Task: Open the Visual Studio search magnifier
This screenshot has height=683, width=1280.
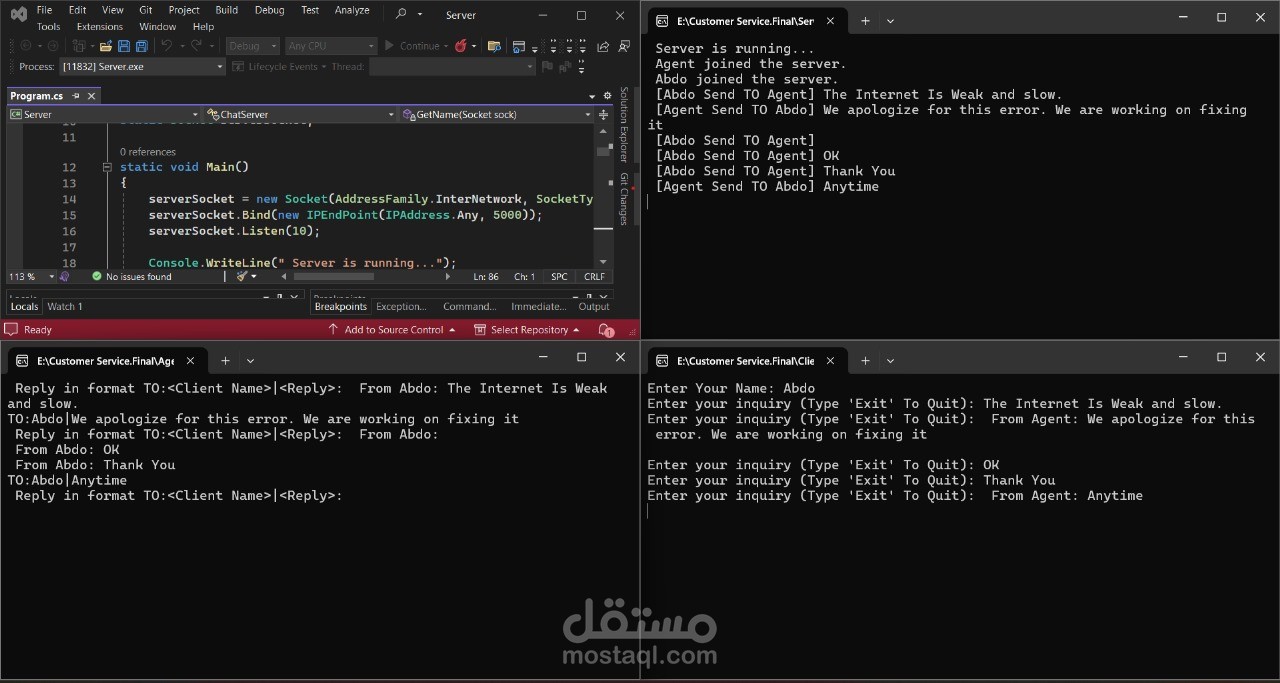Action: point(401,14)
